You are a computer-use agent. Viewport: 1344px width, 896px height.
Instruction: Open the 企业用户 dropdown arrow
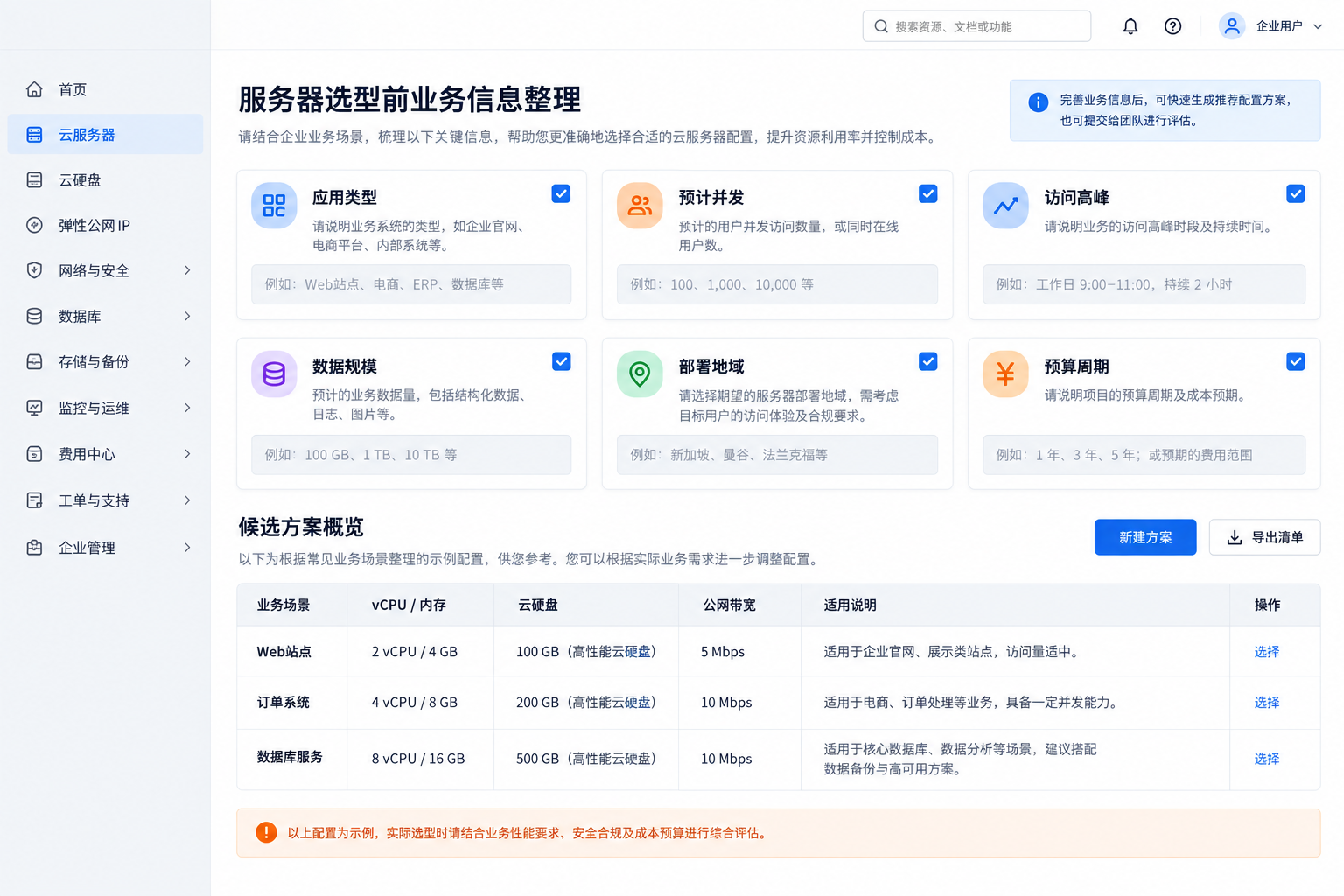[1318, 26]
